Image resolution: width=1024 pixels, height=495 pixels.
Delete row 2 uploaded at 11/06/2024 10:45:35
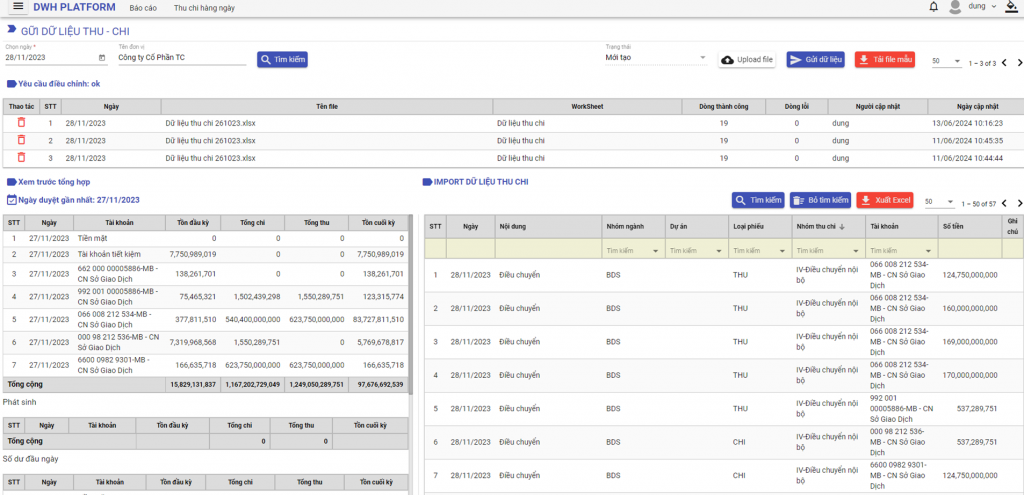22,140
